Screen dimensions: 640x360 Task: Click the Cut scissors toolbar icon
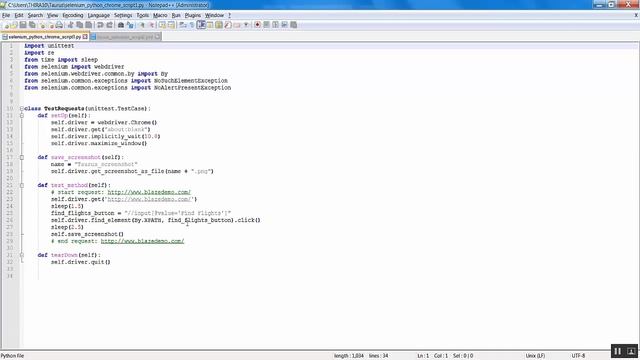[x=70, y=25]
